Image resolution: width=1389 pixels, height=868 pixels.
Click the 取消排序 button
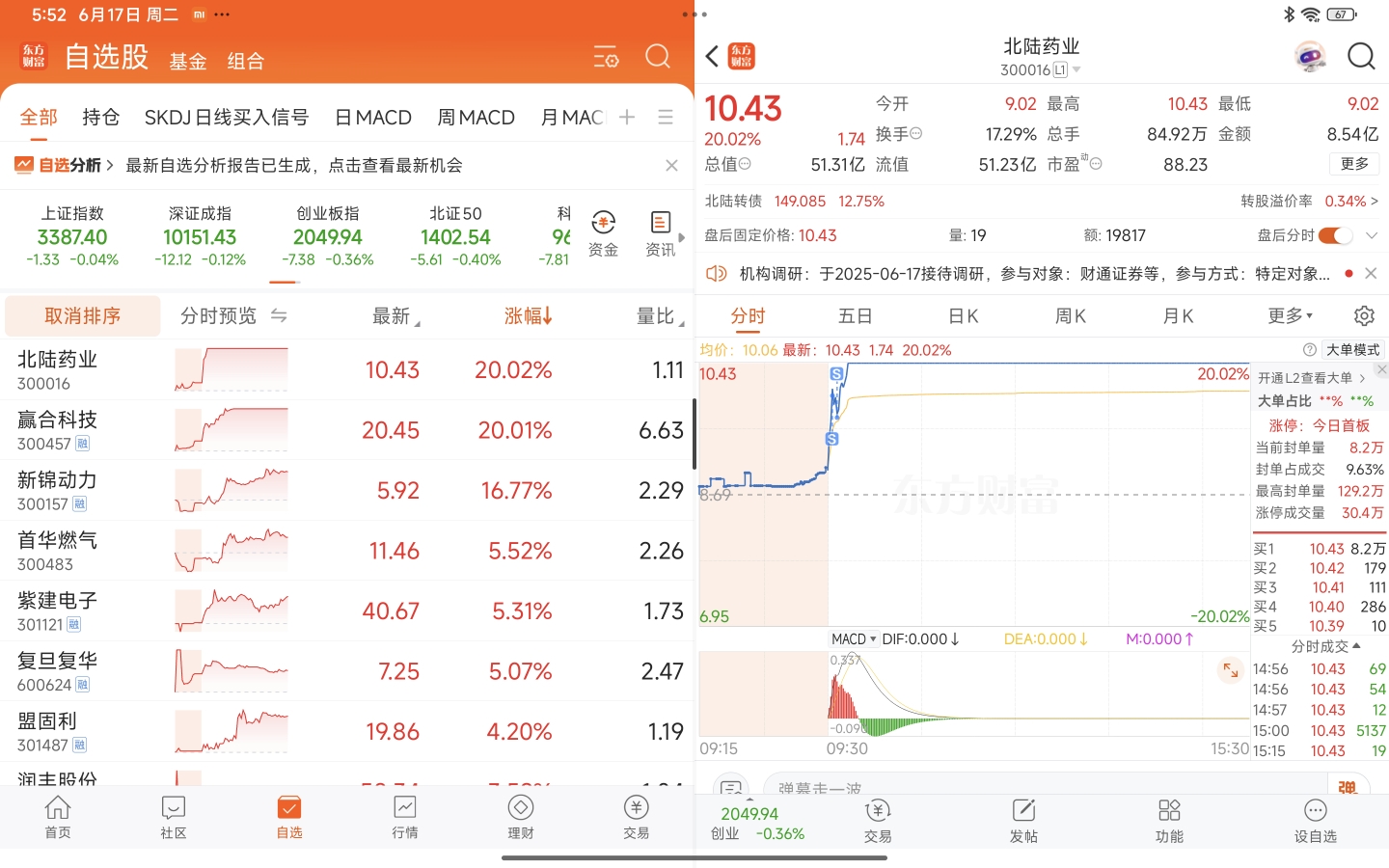pos(83,316)
